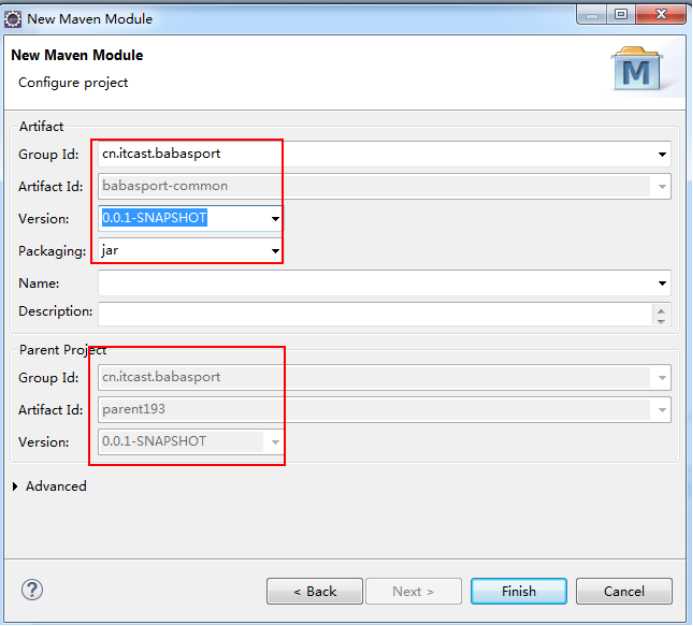Screen dimensions: 693x626
Task: Click the Back button
Action: point(315,591)
